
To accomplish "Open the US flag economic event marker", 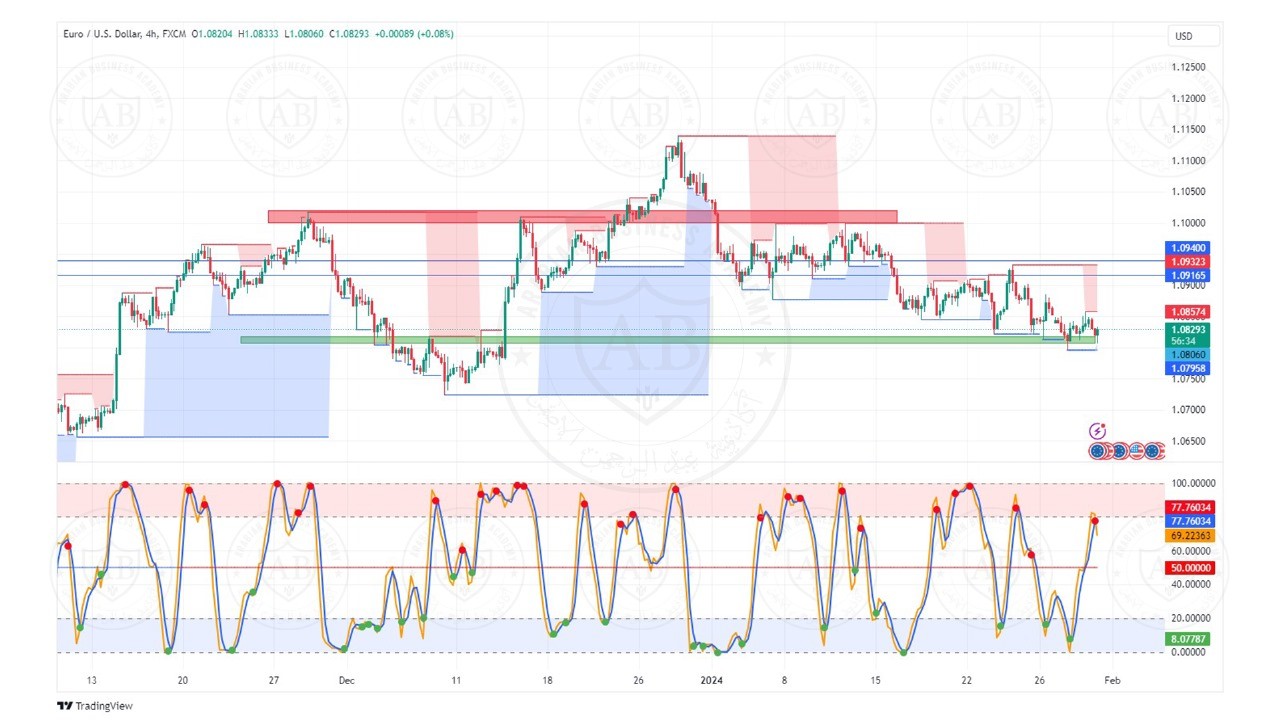I will 1136,451.
